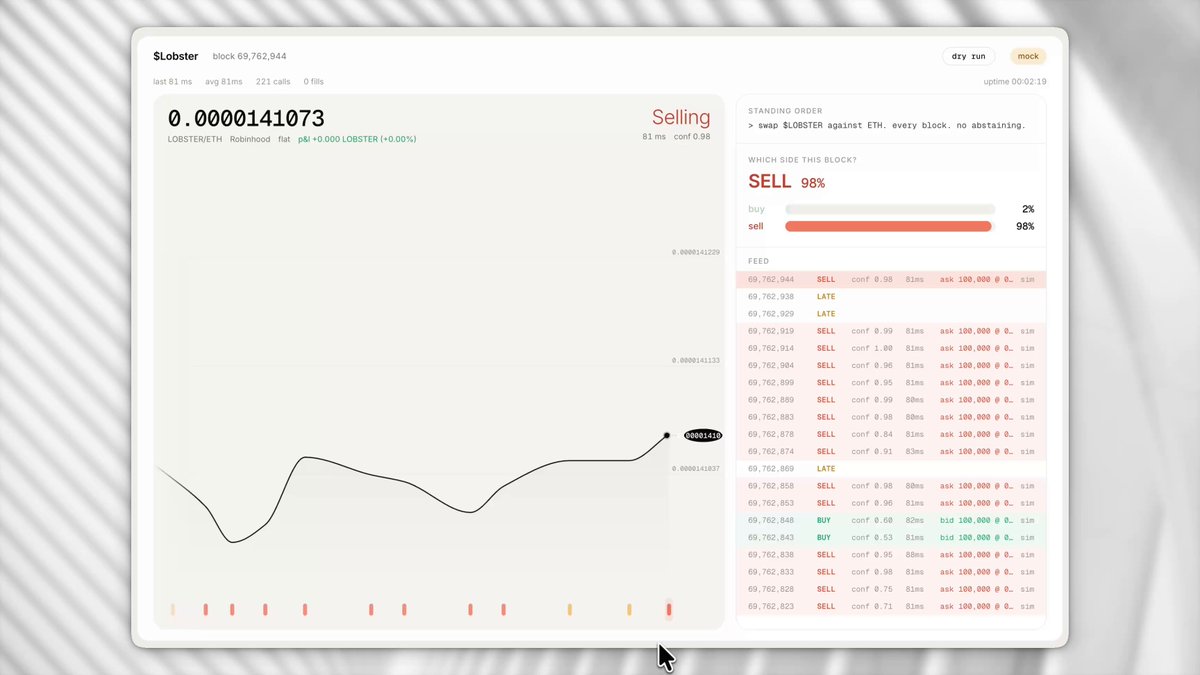1200x675 pixels.
Task: Click the 0 fills counter
Action: point(313,81)
